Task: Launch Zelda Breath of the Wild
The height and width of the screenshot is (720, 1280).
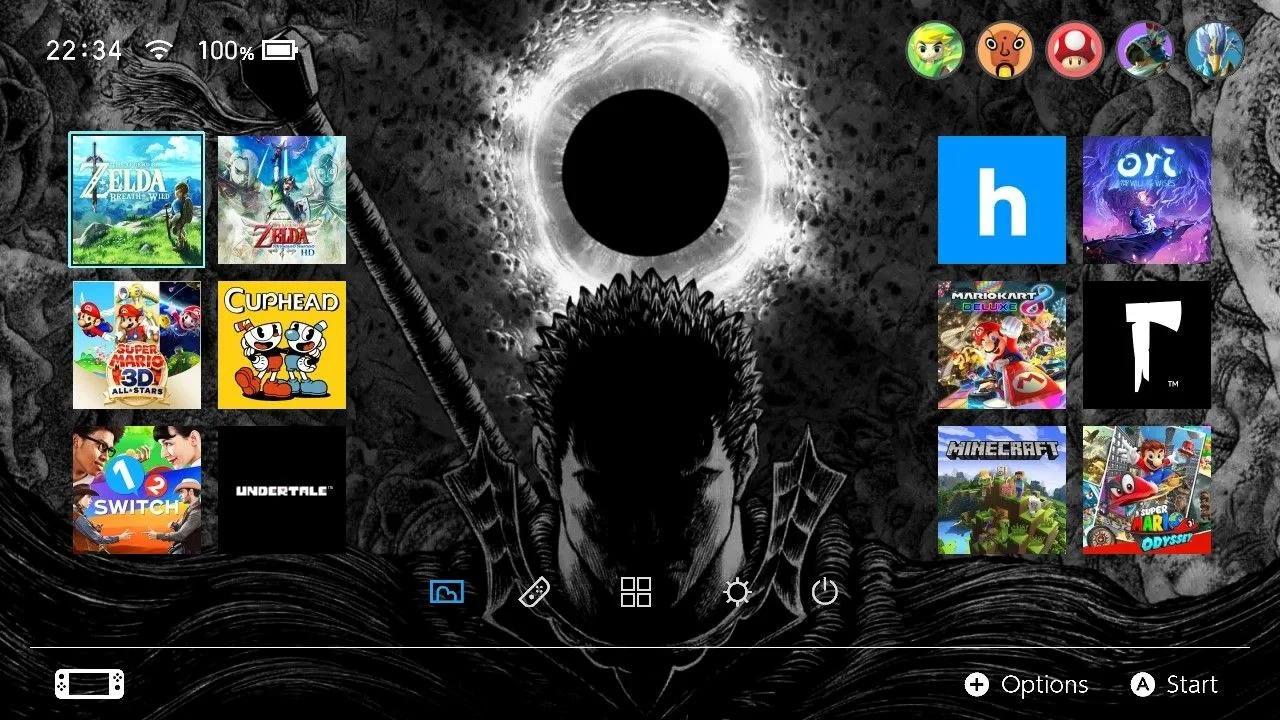Action: point(137,200)
